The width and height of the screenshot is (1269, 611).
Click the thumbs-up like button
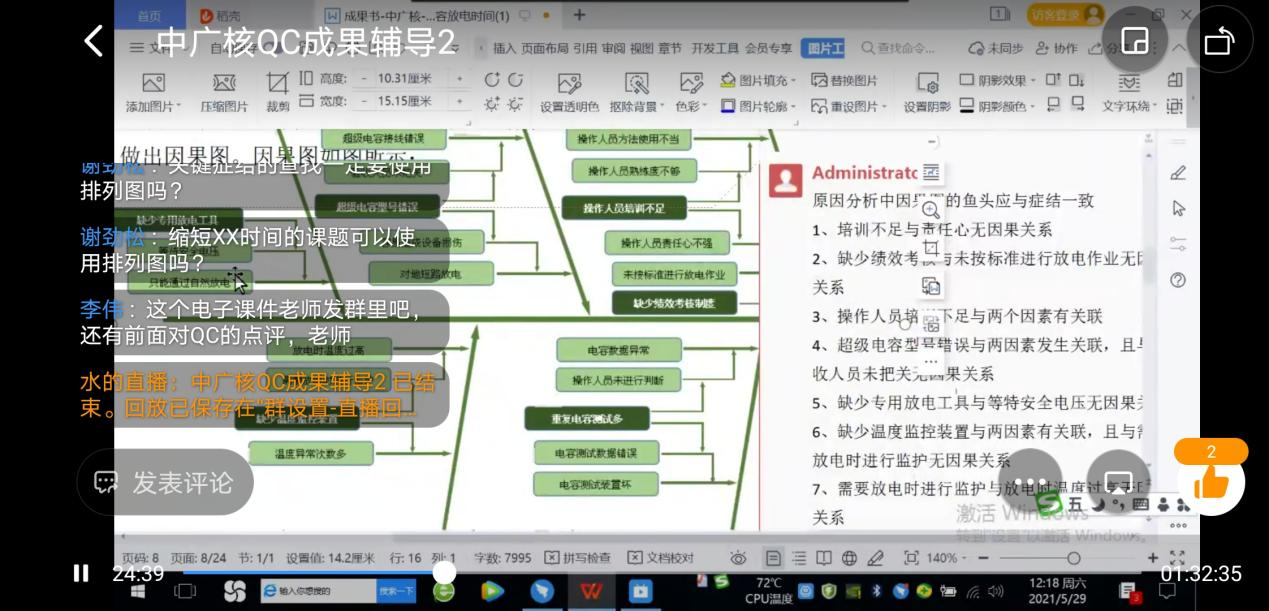1211,483
